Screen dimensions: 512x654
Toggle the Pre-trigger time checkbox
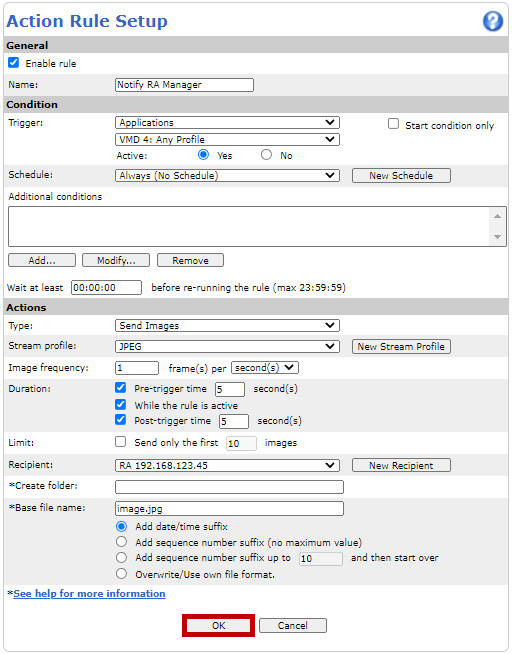120,388
